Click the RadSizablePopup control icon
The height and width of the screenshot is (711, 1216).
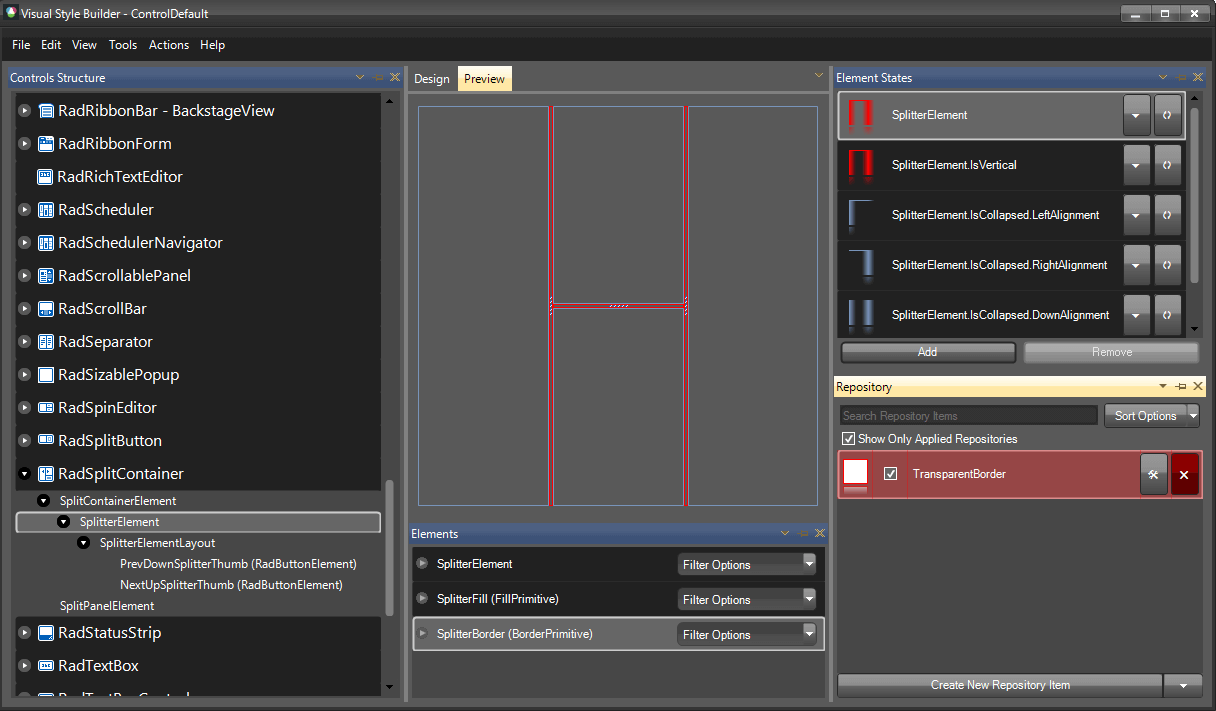(x=45, y=375)
